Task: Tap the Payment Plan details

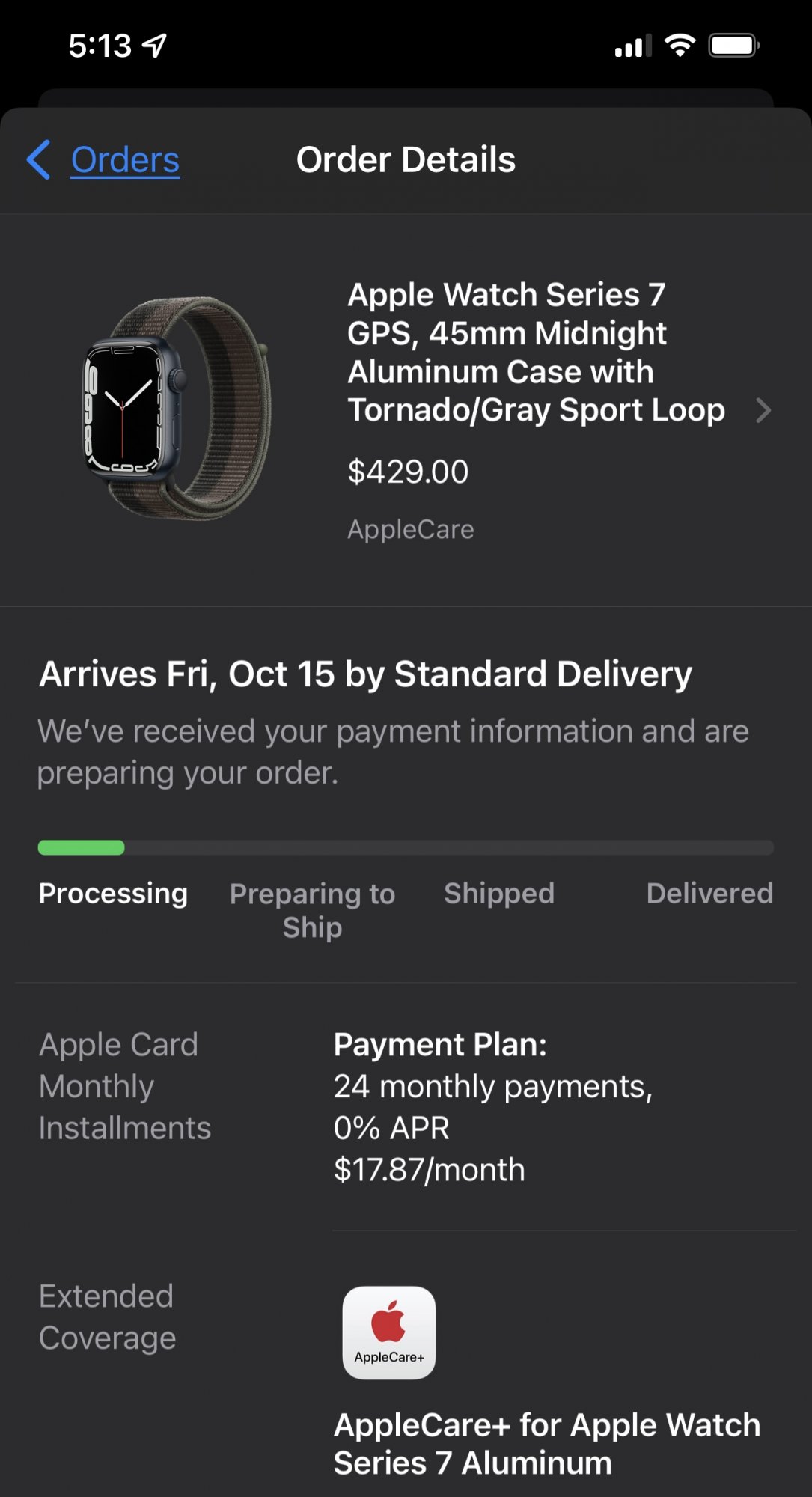Action: pyautogui.click(x=493, y=1107)
